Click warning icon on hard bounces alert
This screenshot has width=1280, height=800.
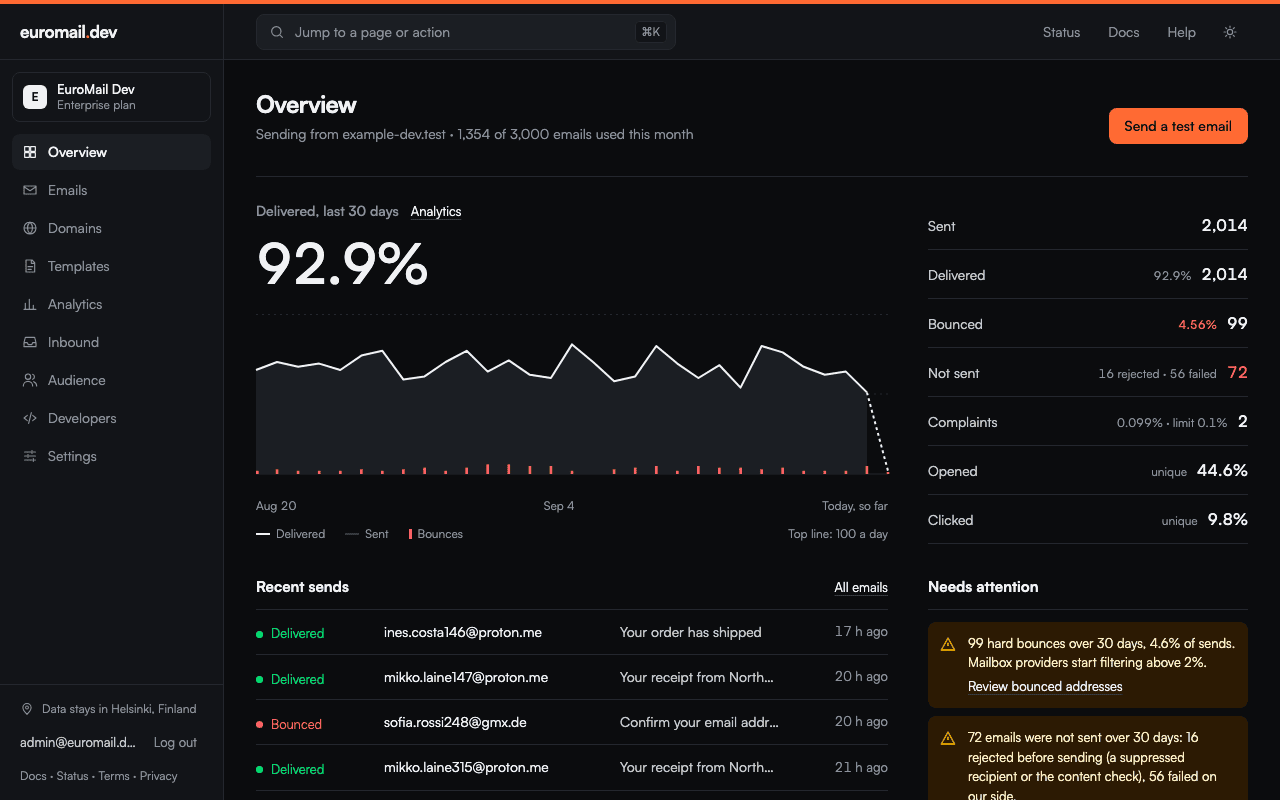[948, 644]
